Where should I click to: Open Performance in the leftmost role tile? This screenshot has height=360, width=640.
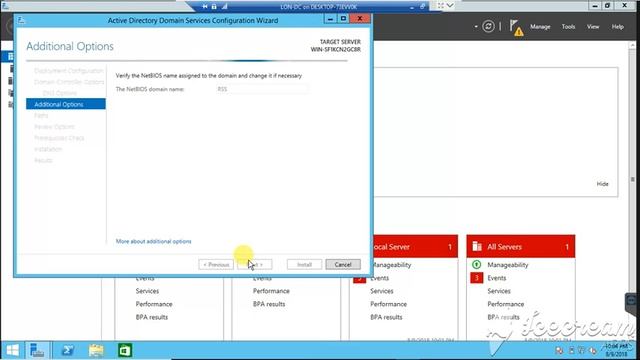point(154,304)
